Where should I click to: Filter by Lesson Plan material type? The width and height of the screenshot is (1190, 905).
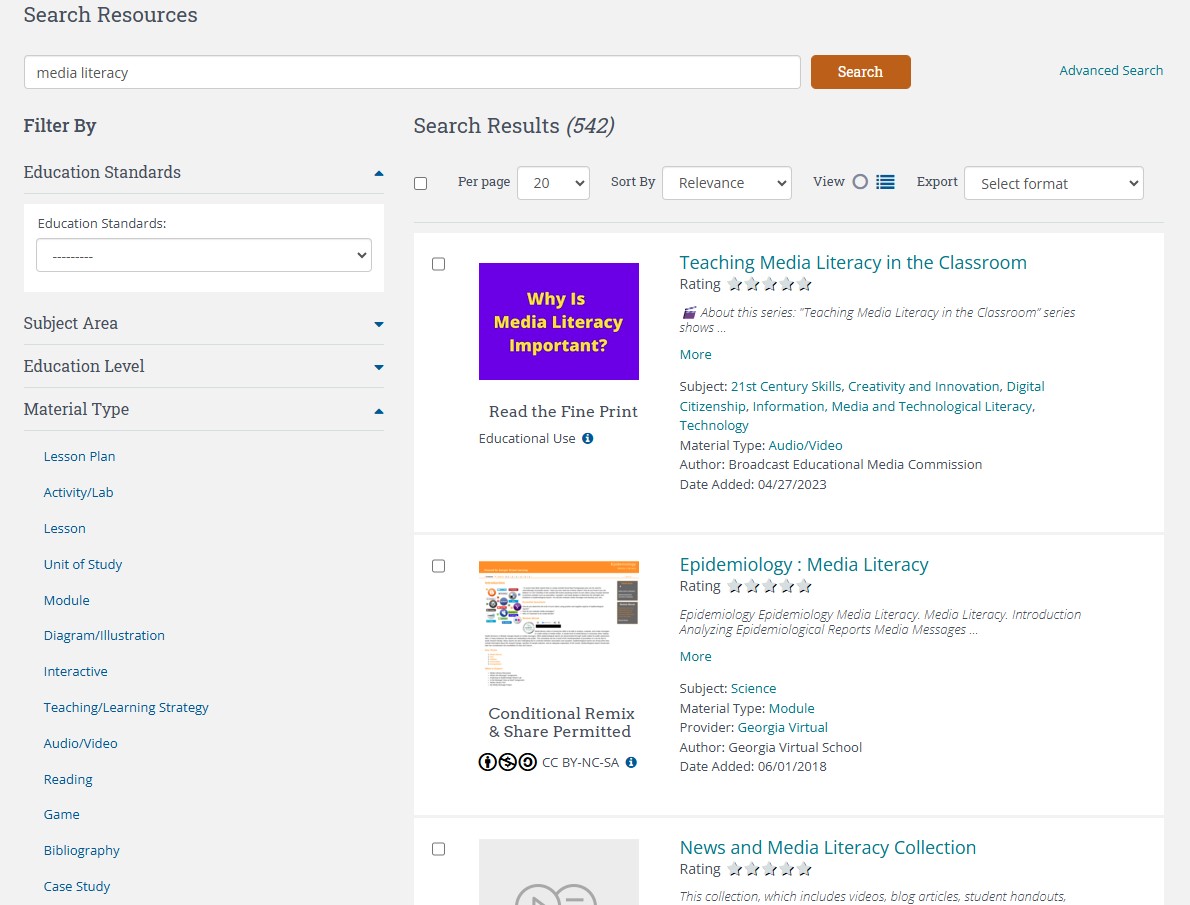[80, 456]
